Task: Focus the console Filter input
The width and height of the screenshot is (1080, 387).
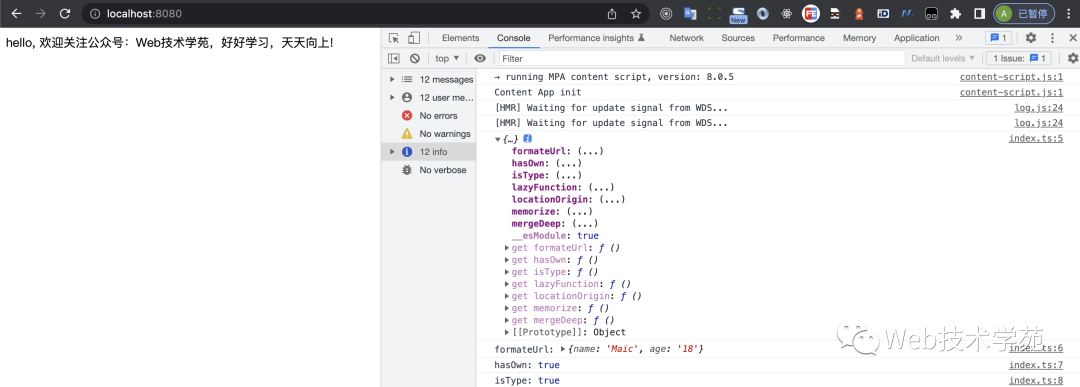Action: pos(702,59)
